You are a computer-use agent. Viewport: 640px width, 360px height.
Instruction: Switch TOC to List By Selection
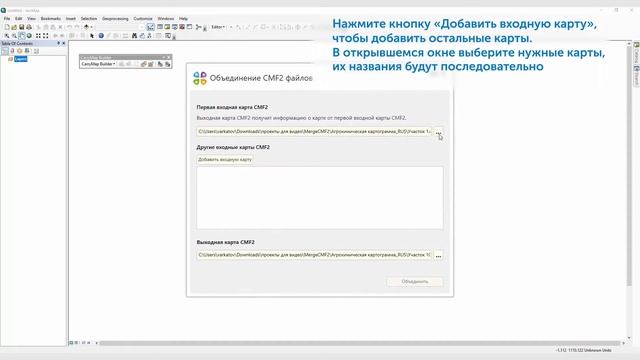tap(27, 51)
